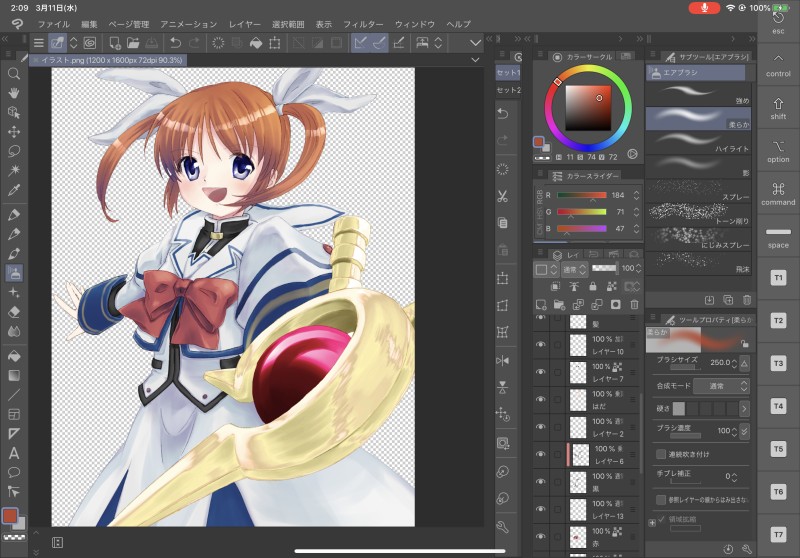Click the scissors Cut icon in side bar
Viewport: 800px width, 558px height.
coord(503,196)
